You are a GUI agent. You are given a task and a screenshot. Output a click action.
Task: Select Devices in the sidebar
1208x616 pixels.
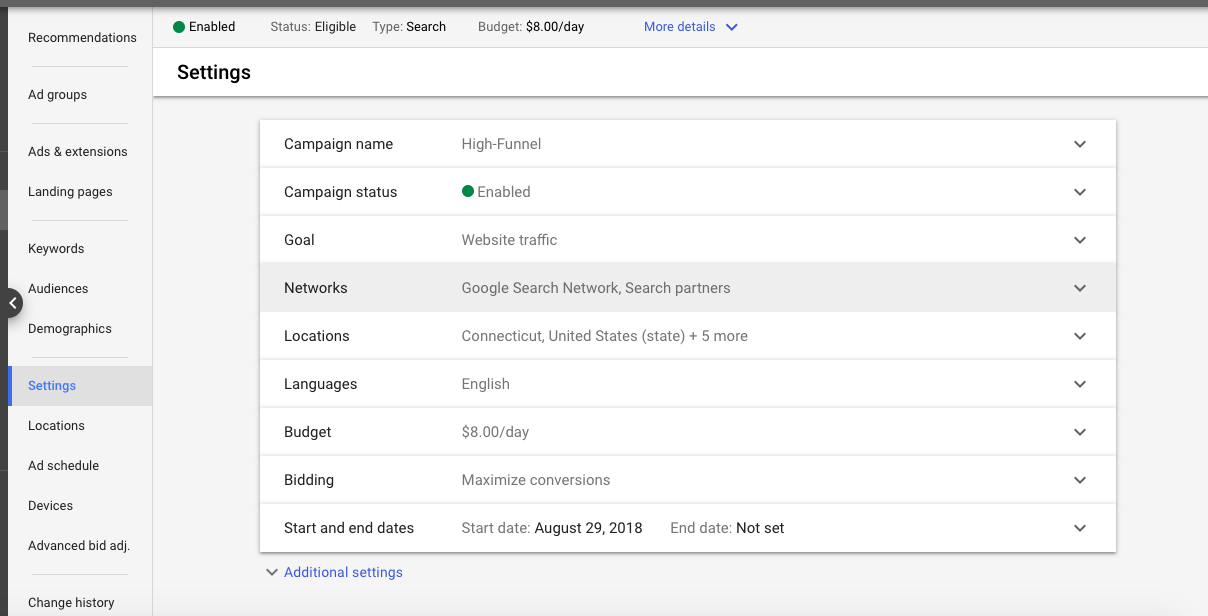pyautogui.click(x=50, y=505)
